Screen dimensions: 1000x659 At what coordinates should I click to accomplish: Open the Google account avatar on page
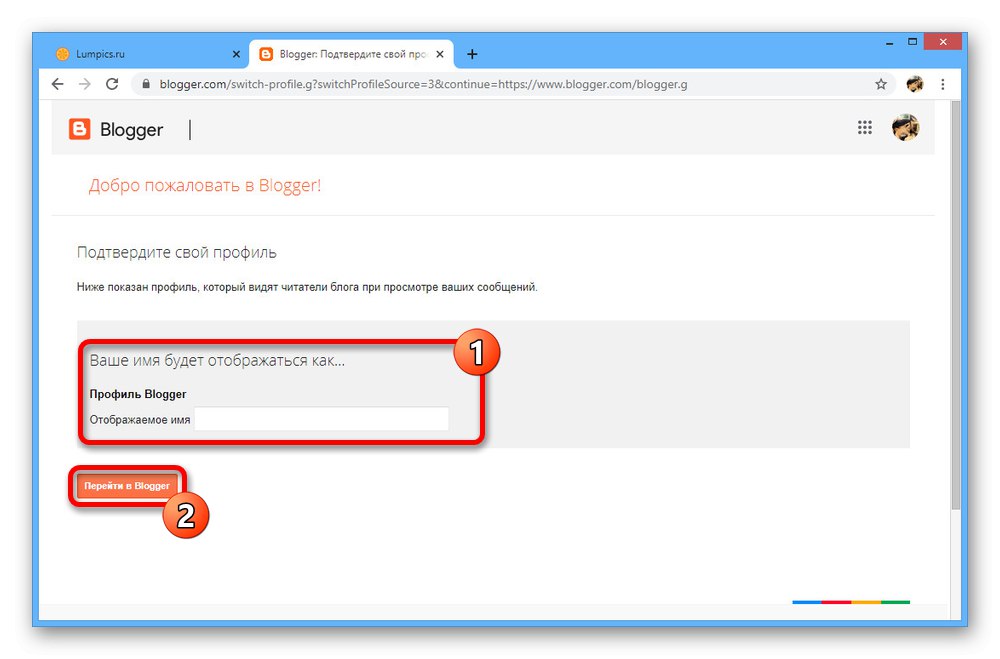[905, 128]
